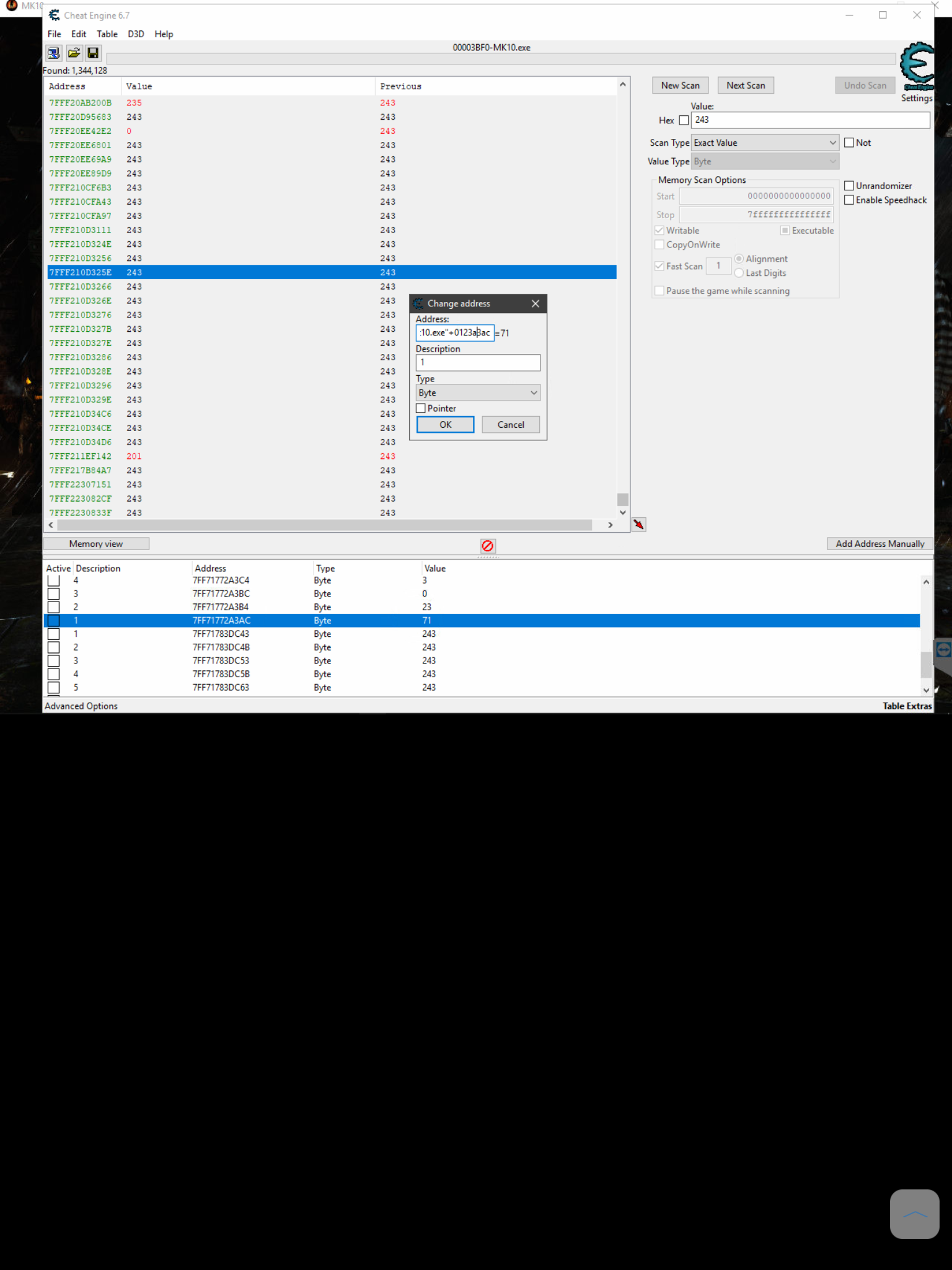
Task: Open Table Extras
Action: tap(907, 706)
